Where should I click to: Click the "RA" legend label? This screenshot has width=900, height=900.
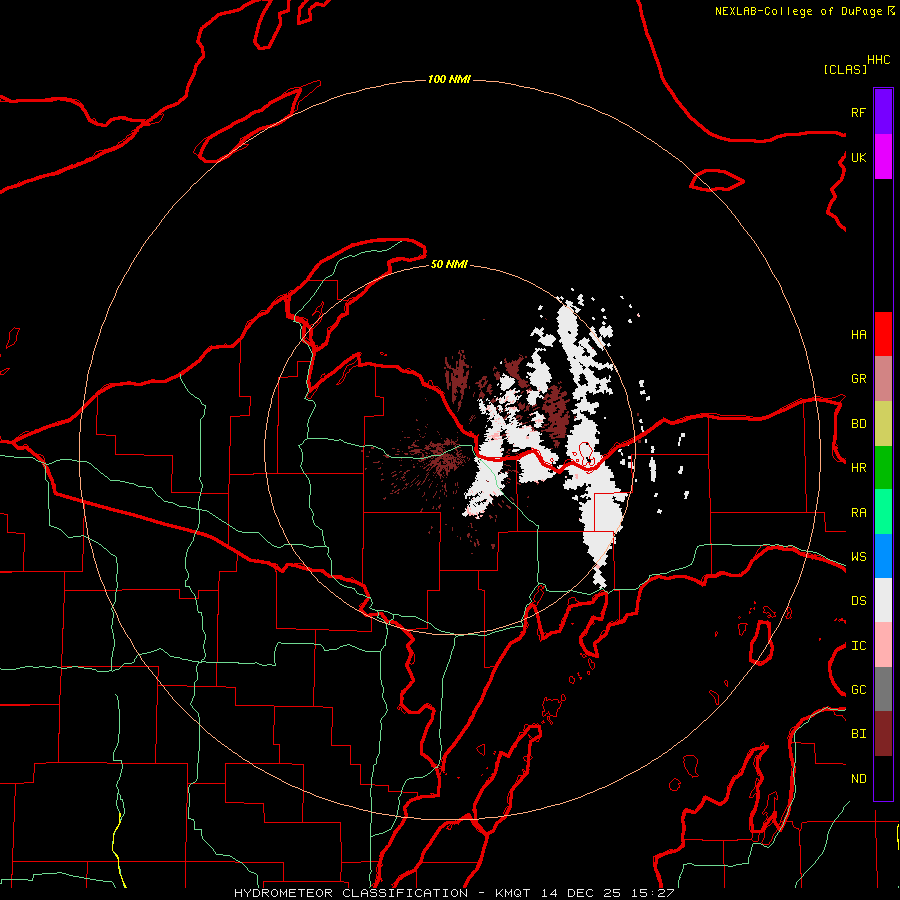(858, 513)
